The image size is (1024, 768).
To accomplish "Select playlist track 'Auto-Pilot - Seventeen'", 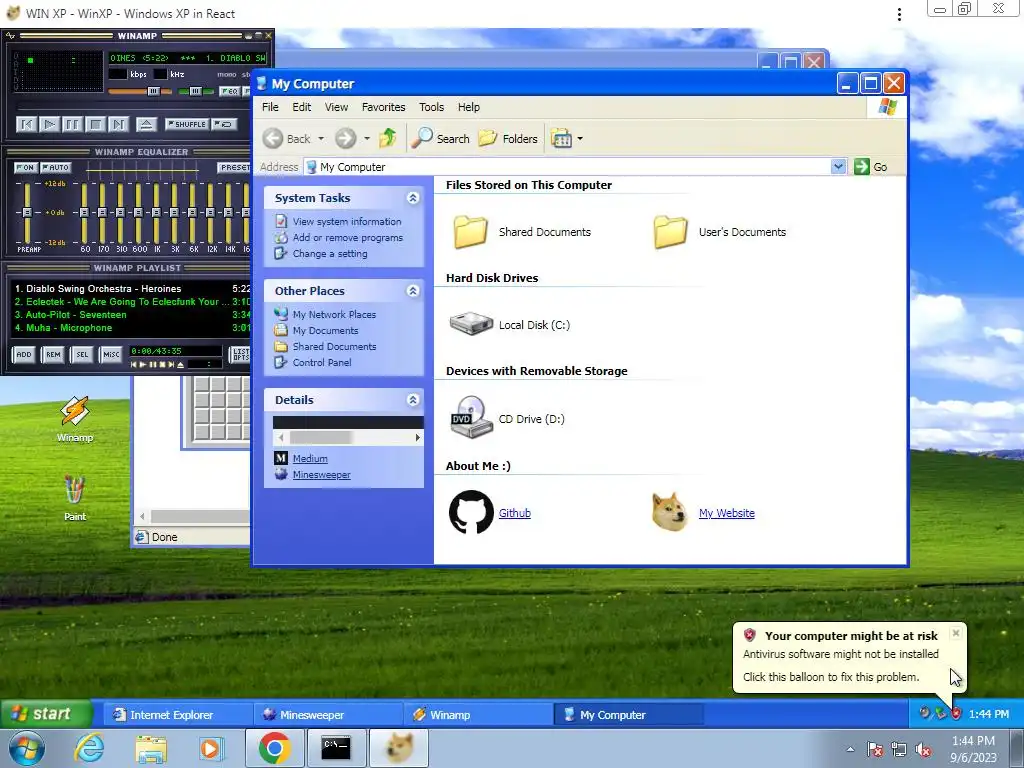I will [133, 315].
